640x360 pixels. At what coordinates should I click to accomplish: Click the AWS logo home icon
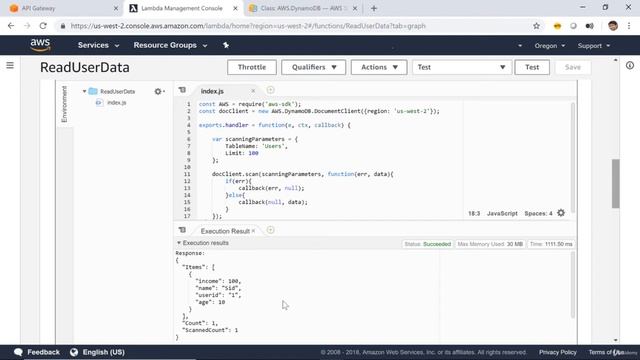coord(40,45)
